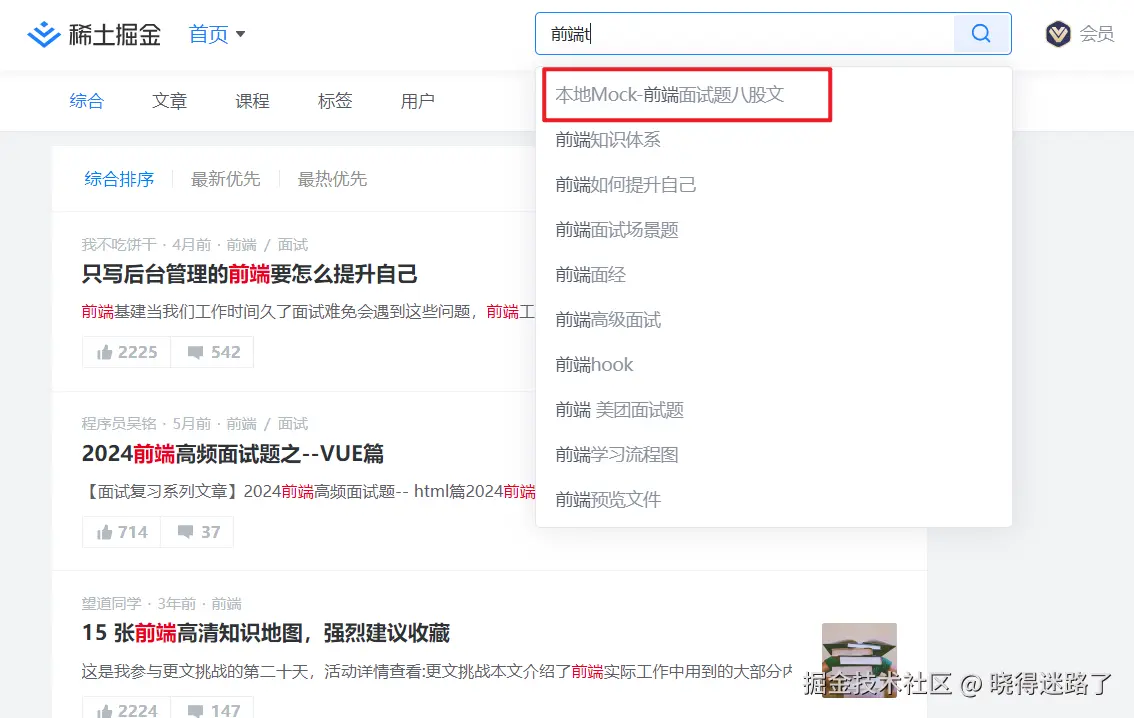Image resolution: width=1134 pixels, height=718 pixels.
Task: Open the 课程 tab
Action: point(252,101)
